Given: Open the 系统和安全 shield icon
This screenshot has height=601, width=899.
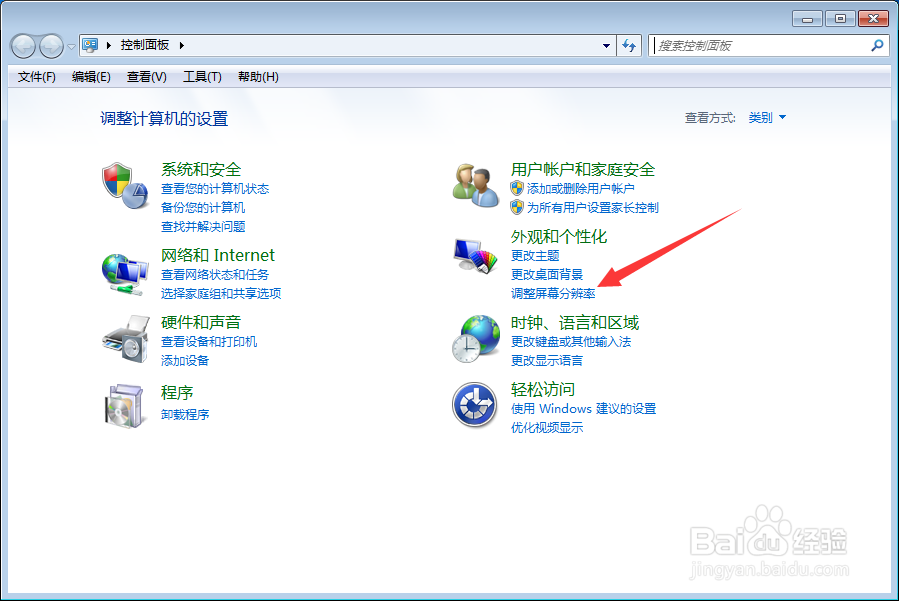Looking at the screenshot, I should click(125, 185).
